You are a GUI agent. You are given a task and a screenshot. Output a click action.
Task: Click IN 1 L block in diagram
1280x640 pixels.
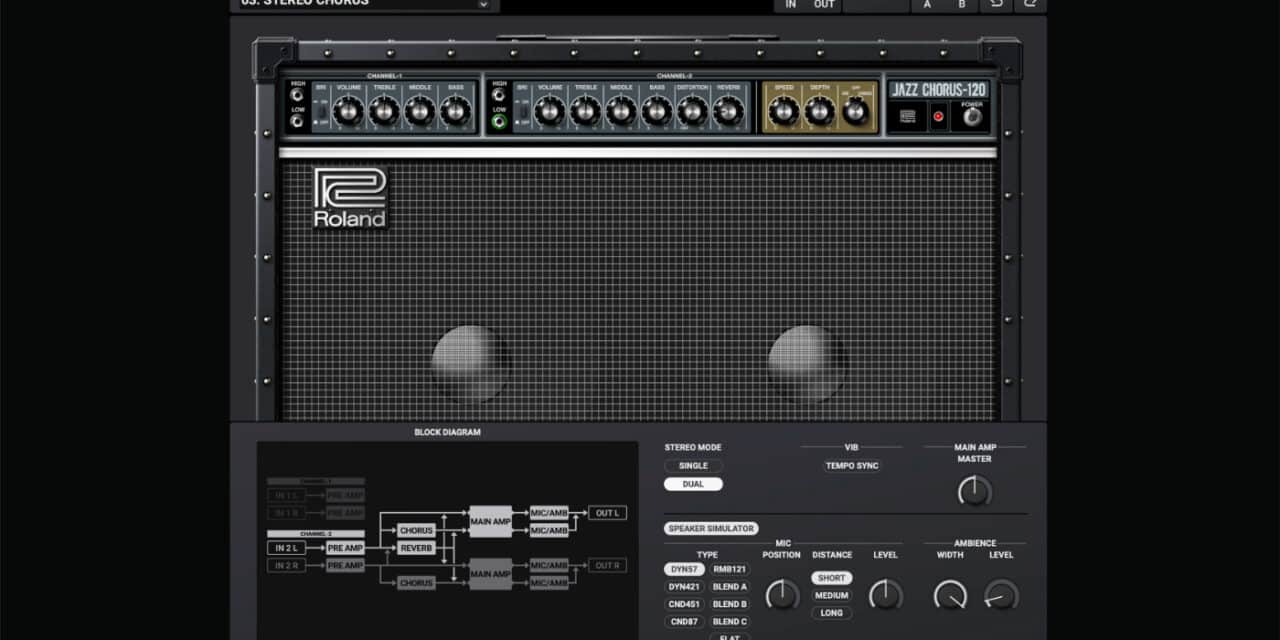pyautogui.click(x=287, y=495)
